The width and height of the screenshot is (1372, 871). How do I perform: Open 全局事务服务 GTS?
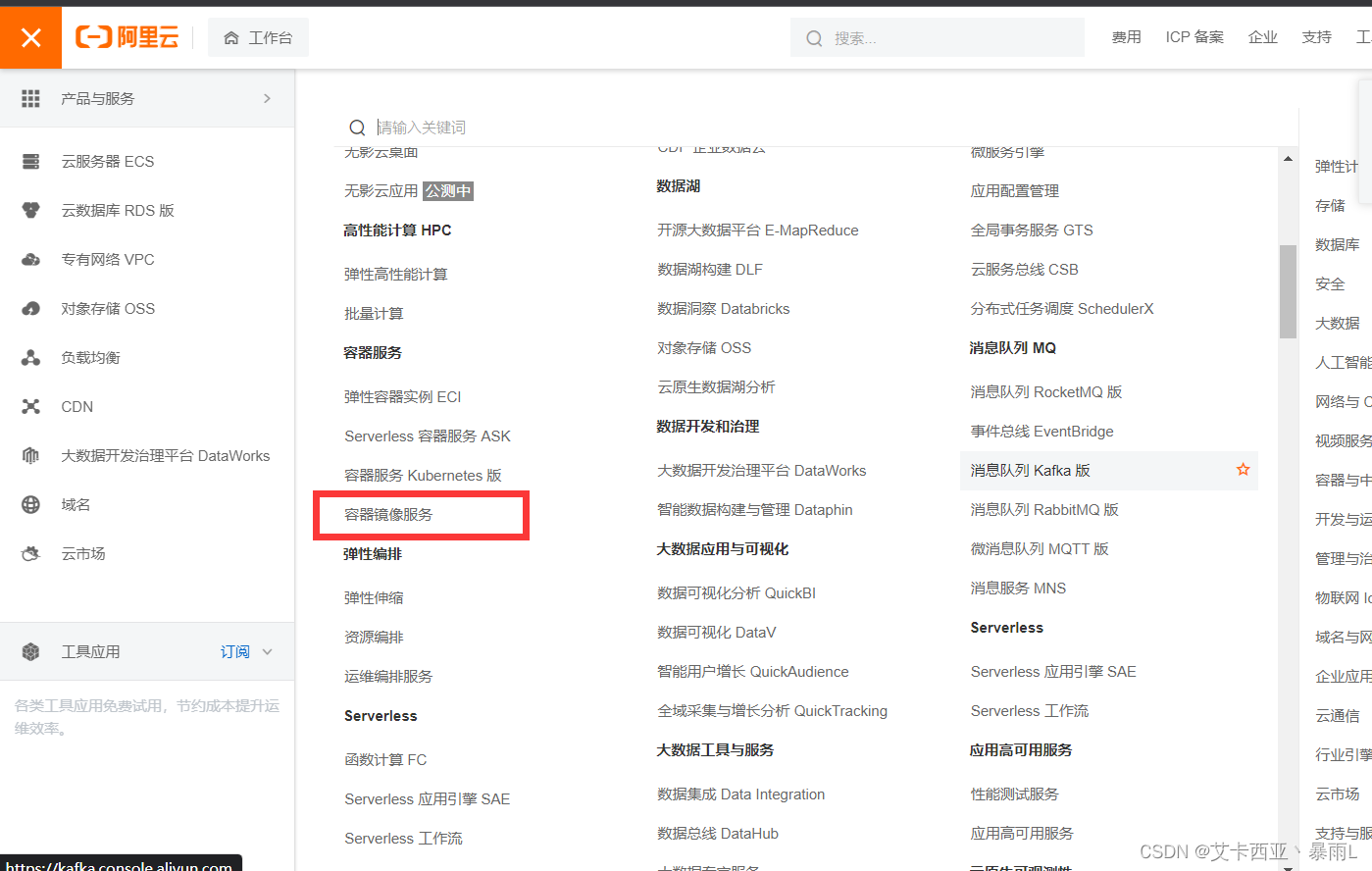point(1032,230)
